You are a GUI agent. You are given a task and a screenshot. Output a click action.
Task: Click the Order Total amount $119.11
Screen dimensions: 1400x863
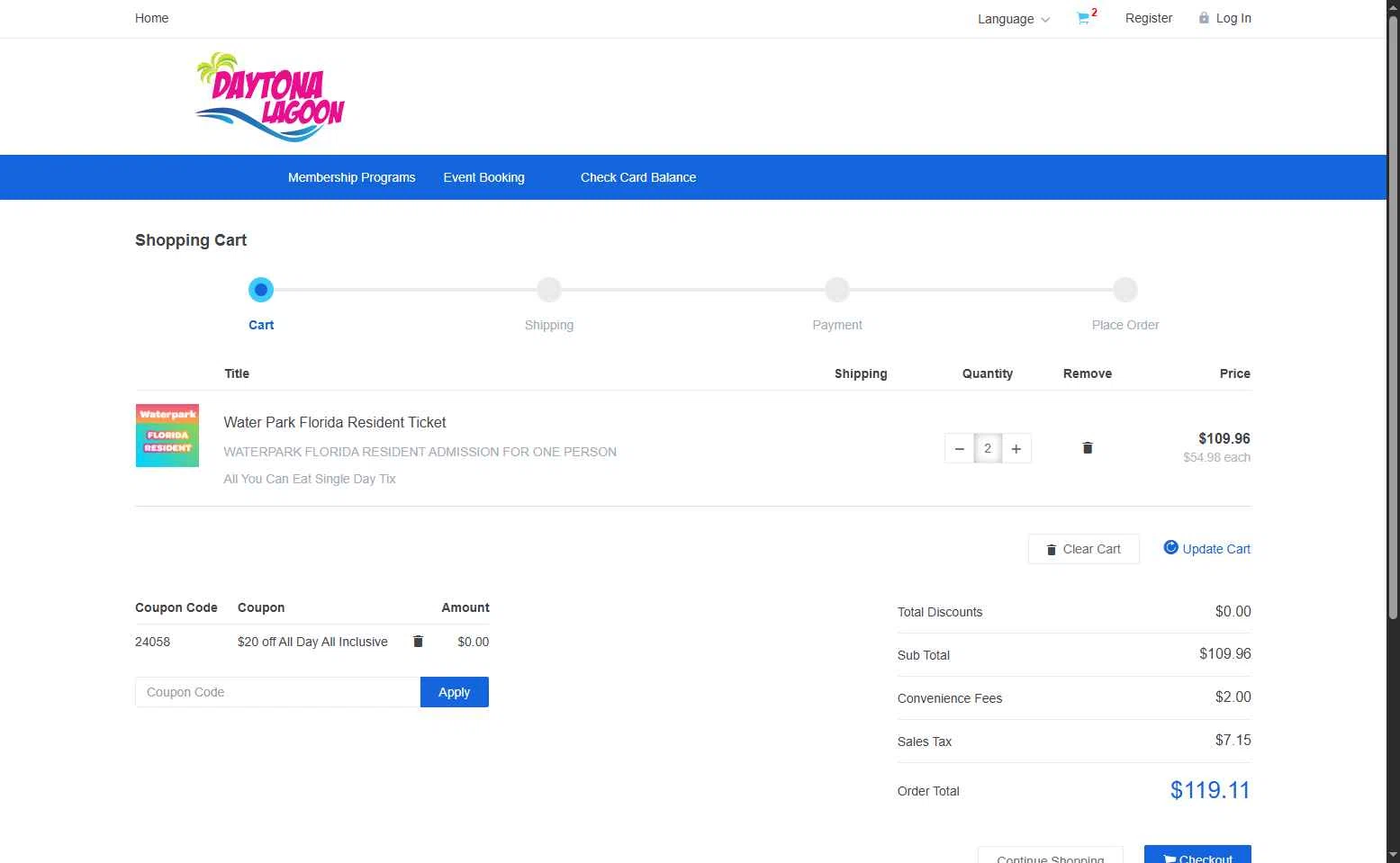coord(1210,790)
